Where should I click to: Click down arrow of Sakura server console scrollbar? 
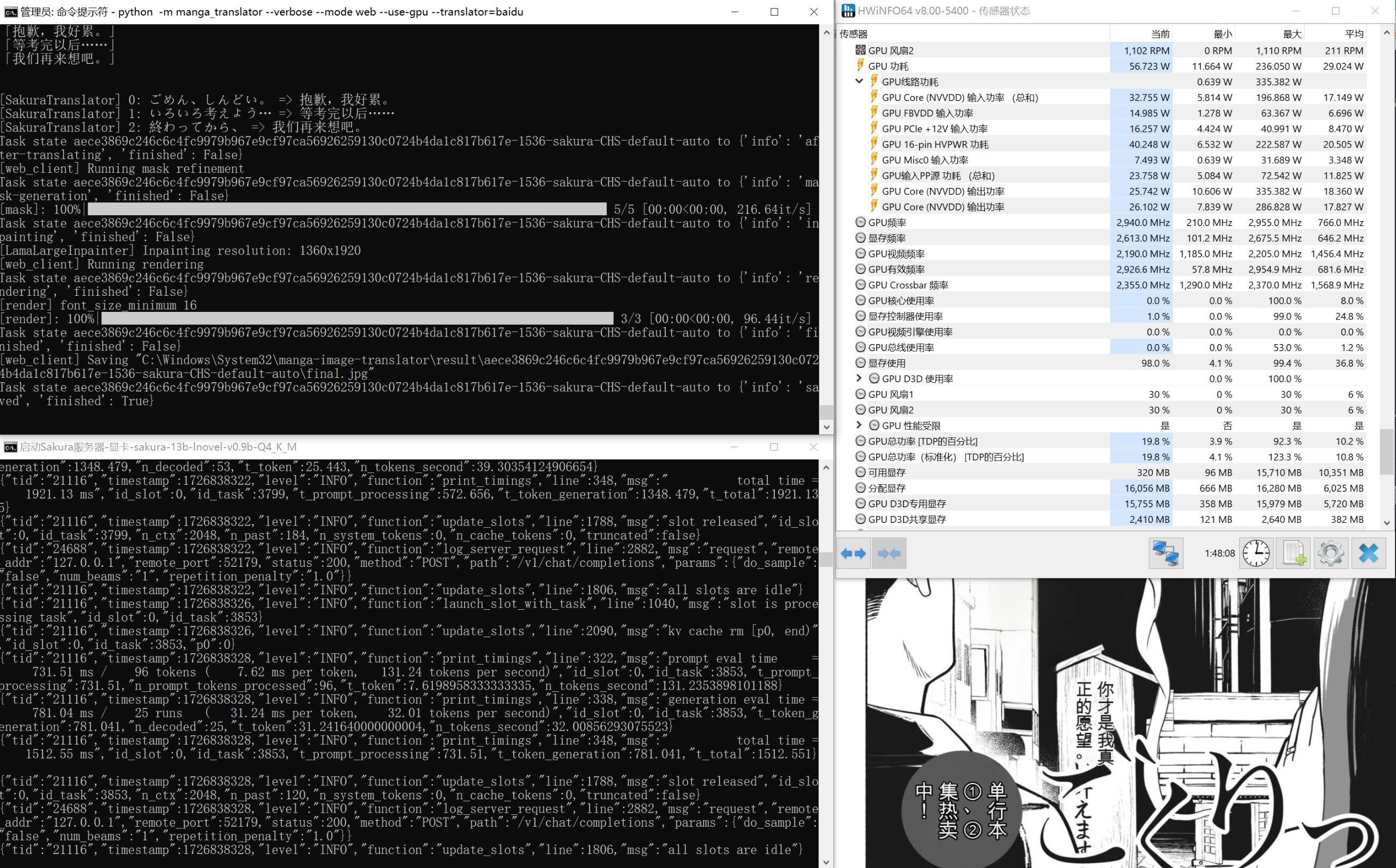[x=826, y=861]
